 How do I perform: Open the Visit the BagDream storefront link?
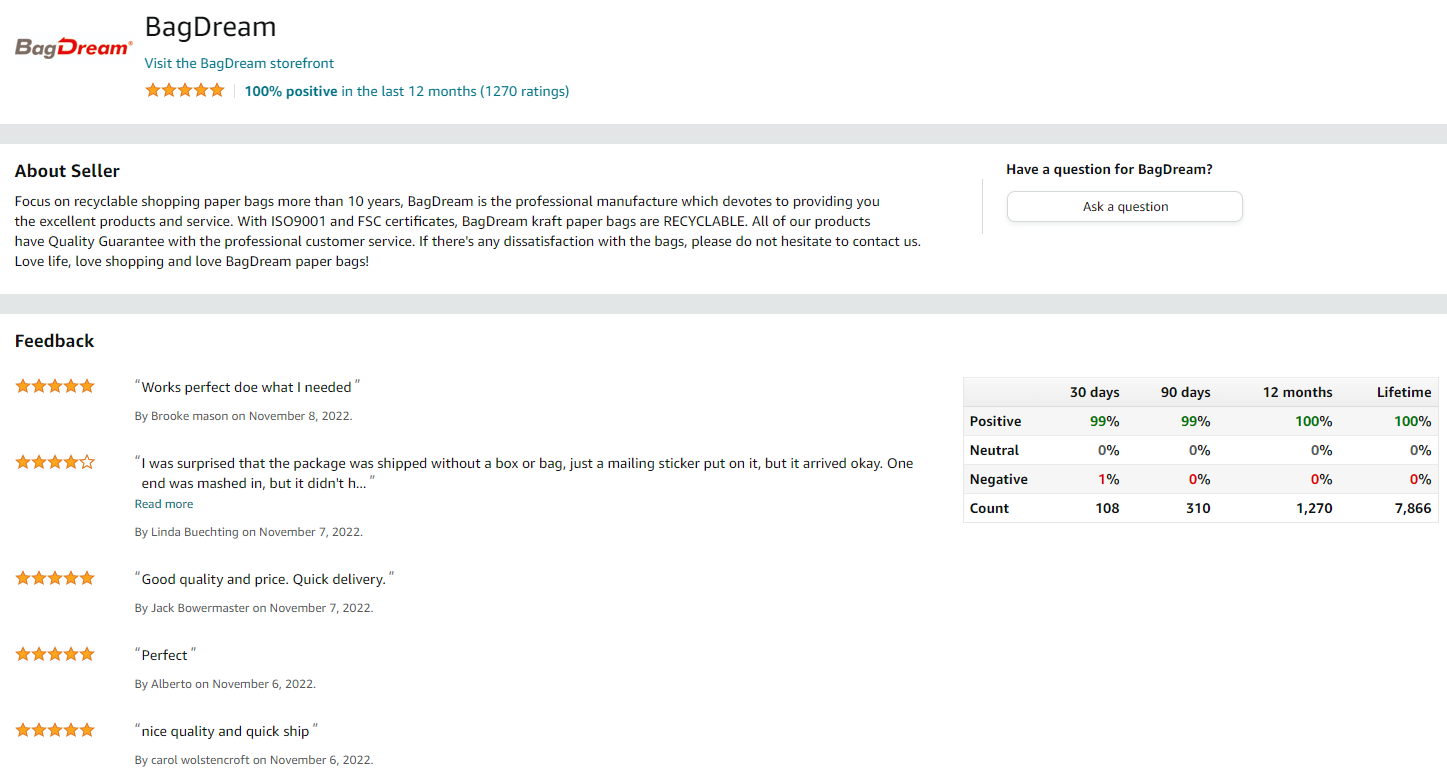click(x=239, y=63)
